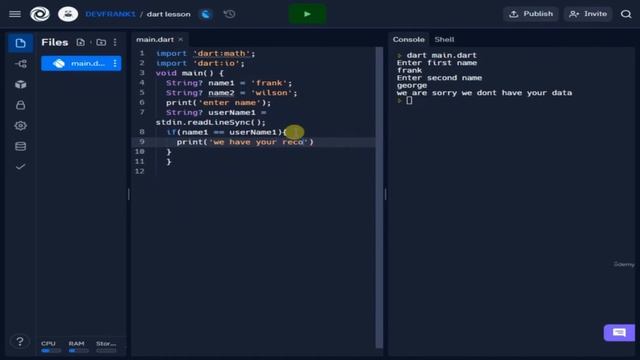Click the Storage usage indicator
This screenshot has width=640, height=360.
pyautogui.click(x=106, y=347)
